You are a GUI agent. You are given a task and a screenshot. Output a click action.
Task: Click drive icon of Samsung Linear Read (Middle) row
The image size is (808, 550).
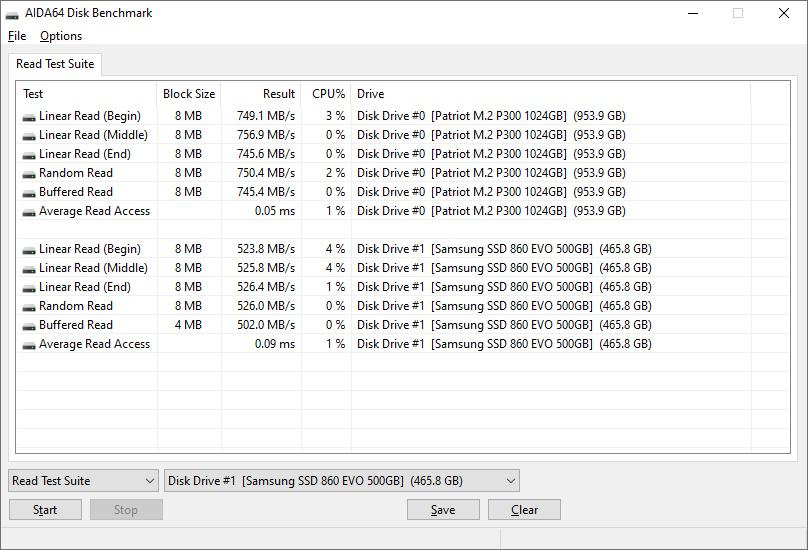tap(29, 270)
